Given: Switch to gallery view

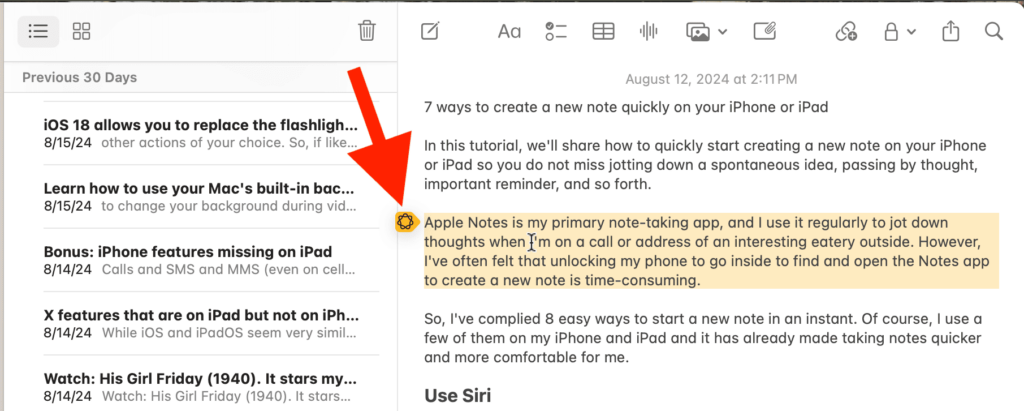Looking at the screenshot, I should [x=82, y=31].
